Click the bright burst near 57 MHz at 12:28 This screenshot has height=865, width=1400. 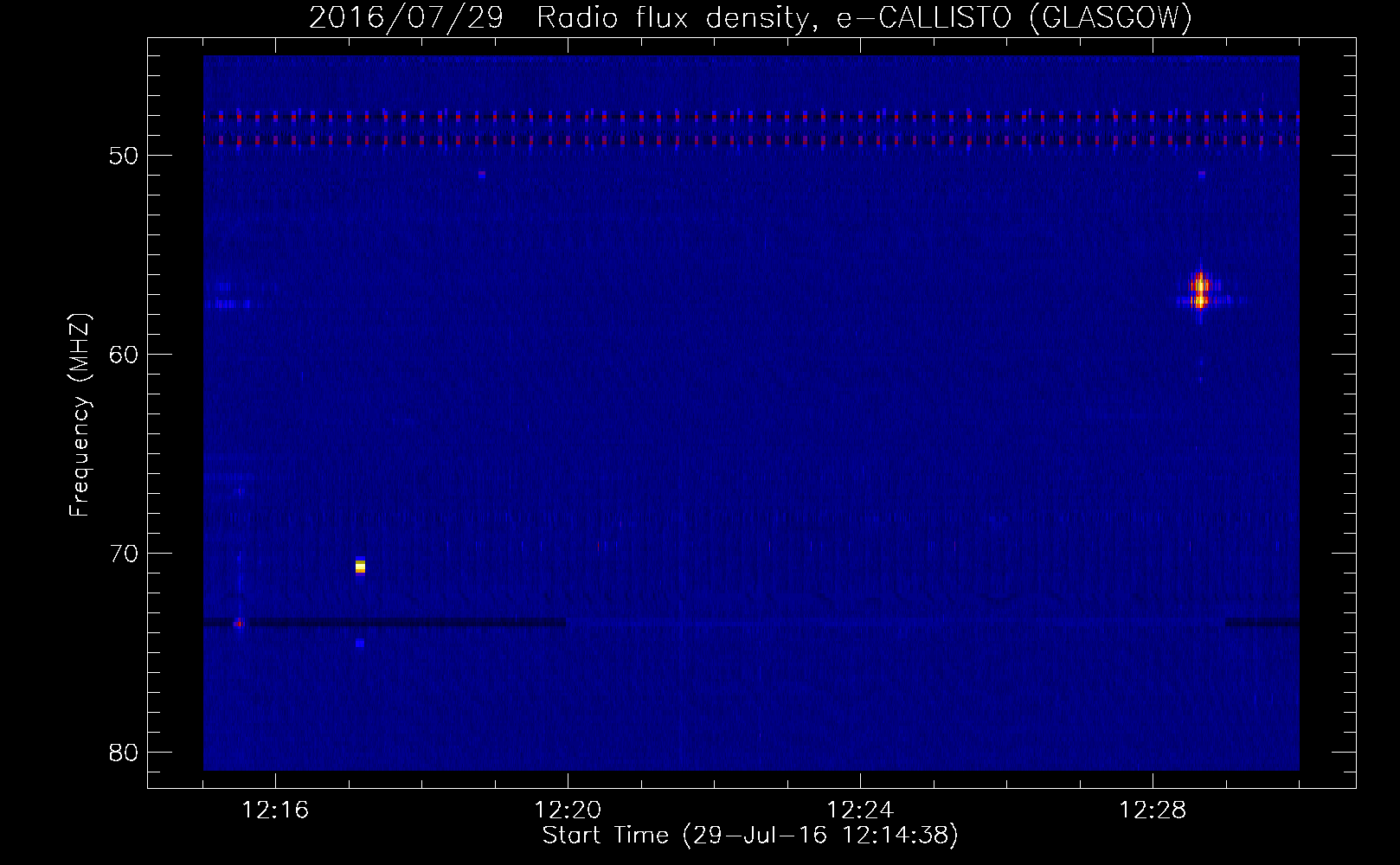tap(1199, 292)
